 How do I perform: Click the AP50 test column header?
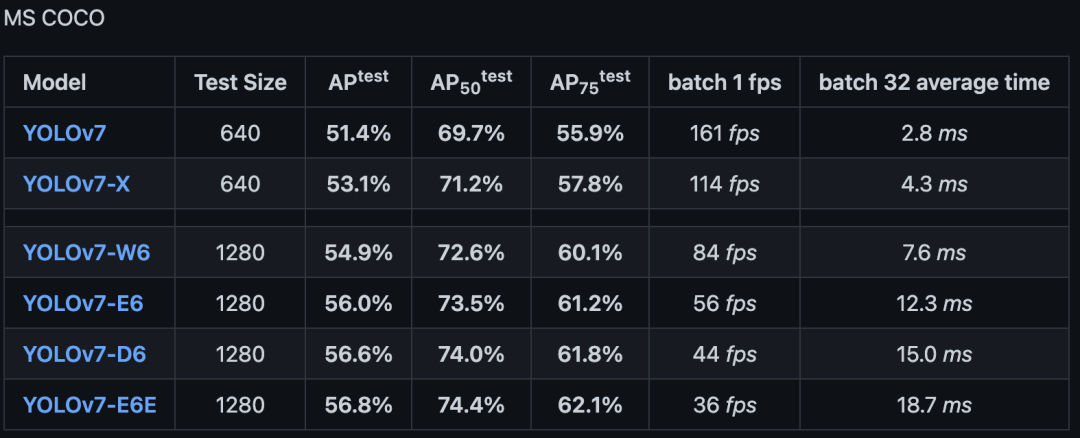pyautogui.click(x=471, y=82)
